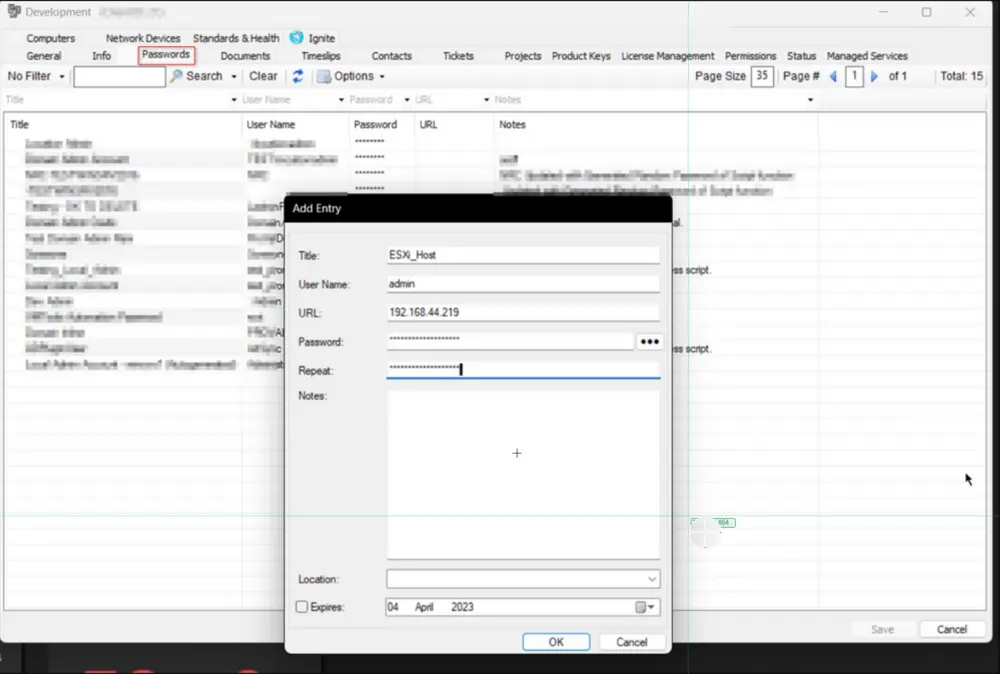This screenshot has height=674, width=1000.
Task: Open the Timeslips tab
Action: pos(321,56)
